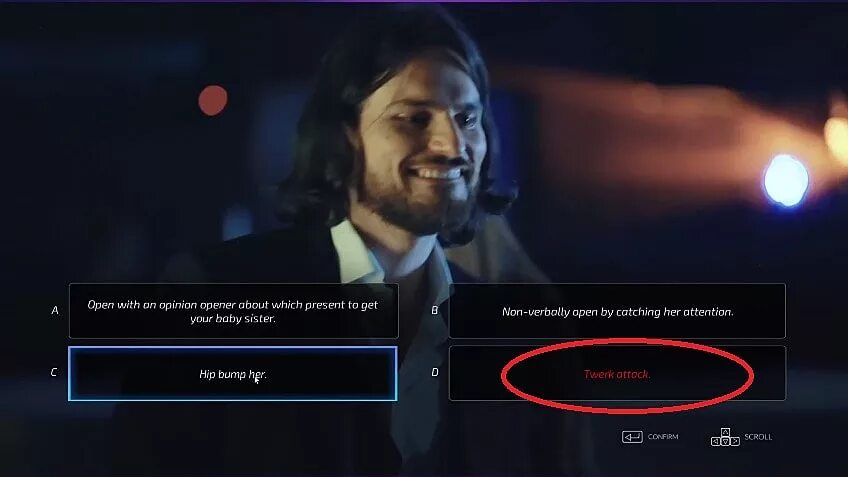
Task: Click the glowing blue light orb
Action: tap(786, 180)
